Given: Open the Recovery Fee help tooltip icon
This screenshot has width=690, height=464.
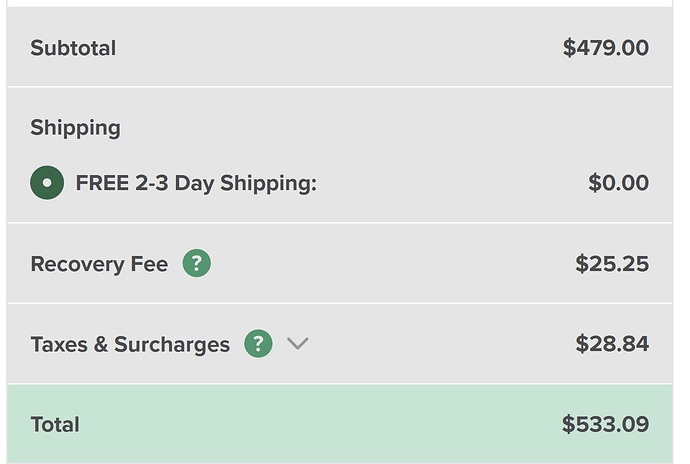Looking at the screenshot, I should click(197, 263).
